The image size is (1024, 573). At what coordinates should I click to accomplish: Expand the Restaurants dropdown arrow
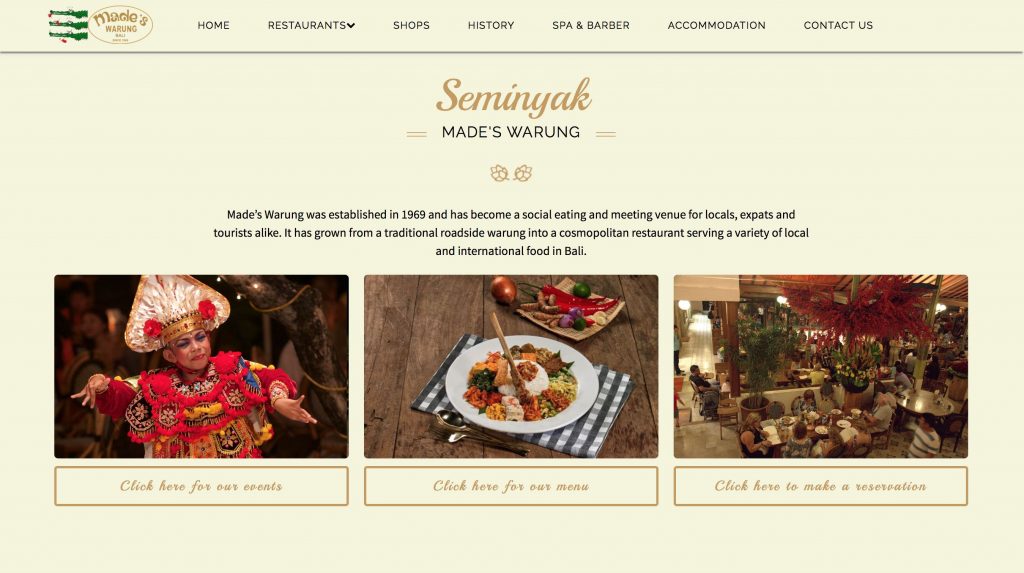(x=351, y=26)
